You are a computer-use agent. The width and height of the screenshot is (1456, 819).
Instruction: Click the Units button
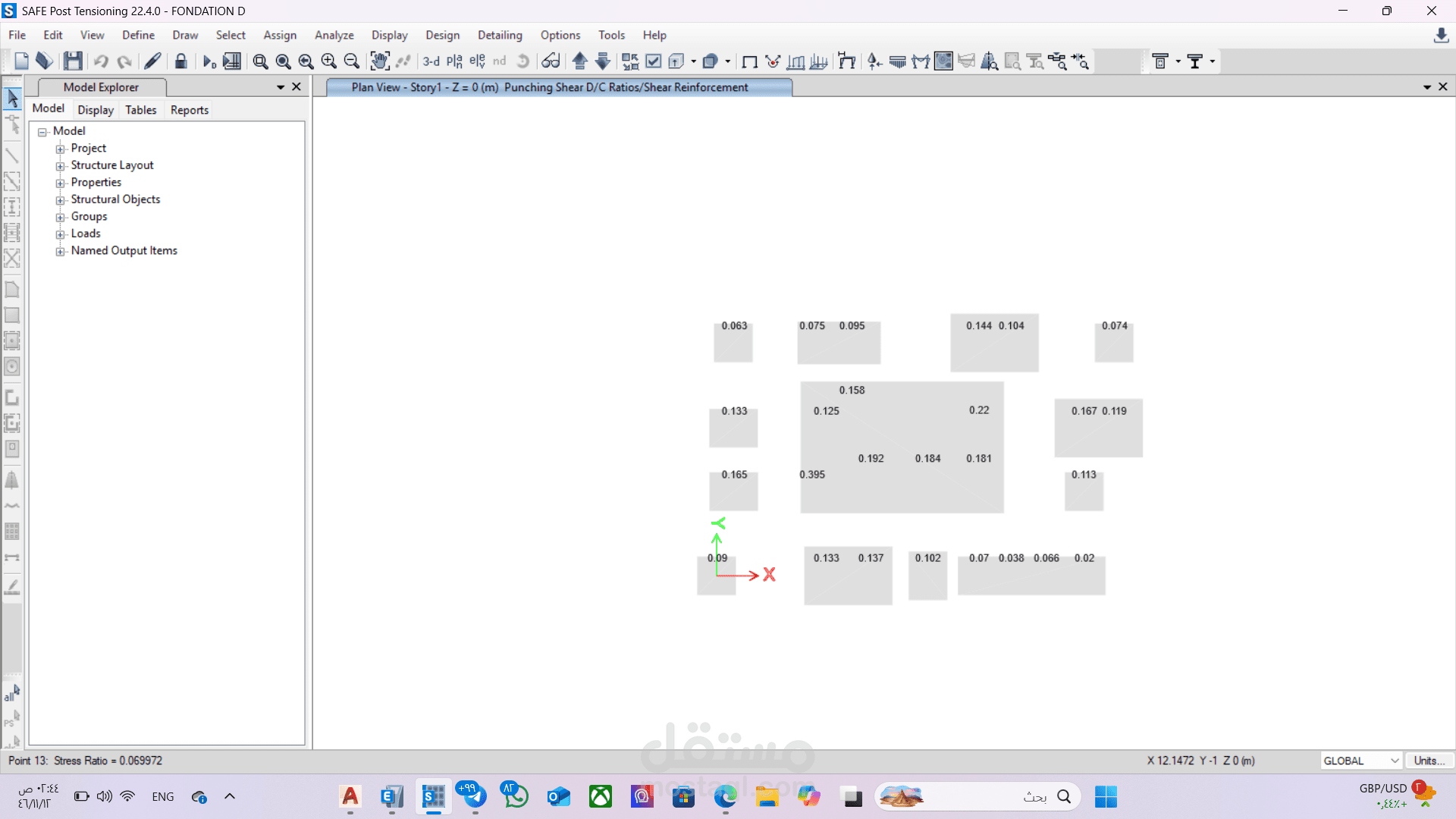1429,761
